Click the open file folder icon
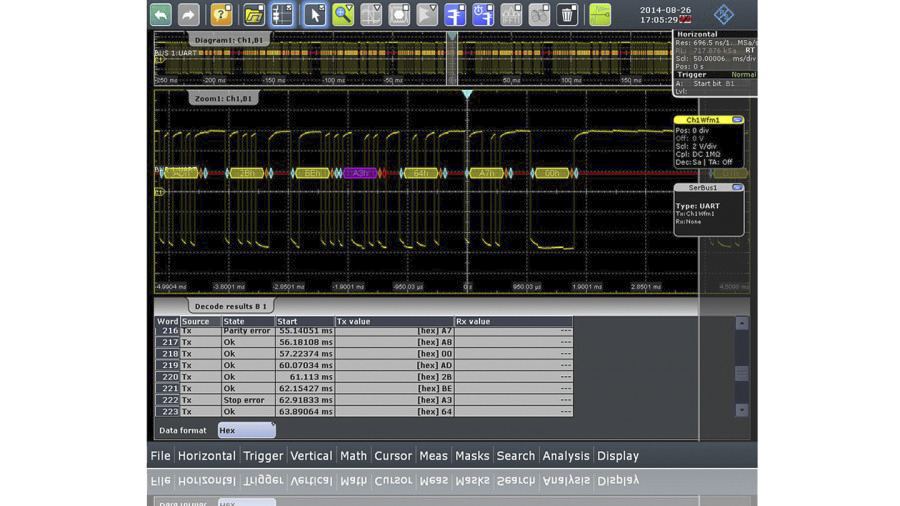Viewport: 900px width, 506px height. pos(254,14)
